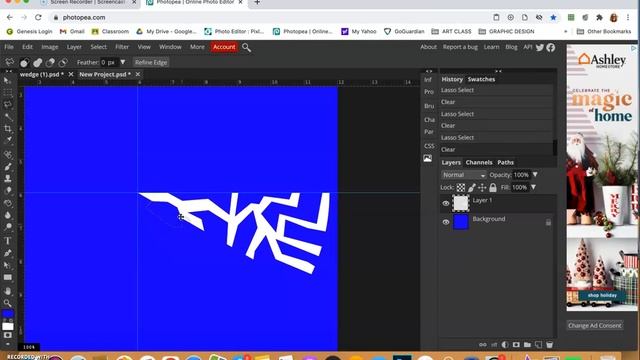Image resolution: width=640 pixels, height=360 pixels.
Task: Set selection mode to unite
Action: click(38, 62)
